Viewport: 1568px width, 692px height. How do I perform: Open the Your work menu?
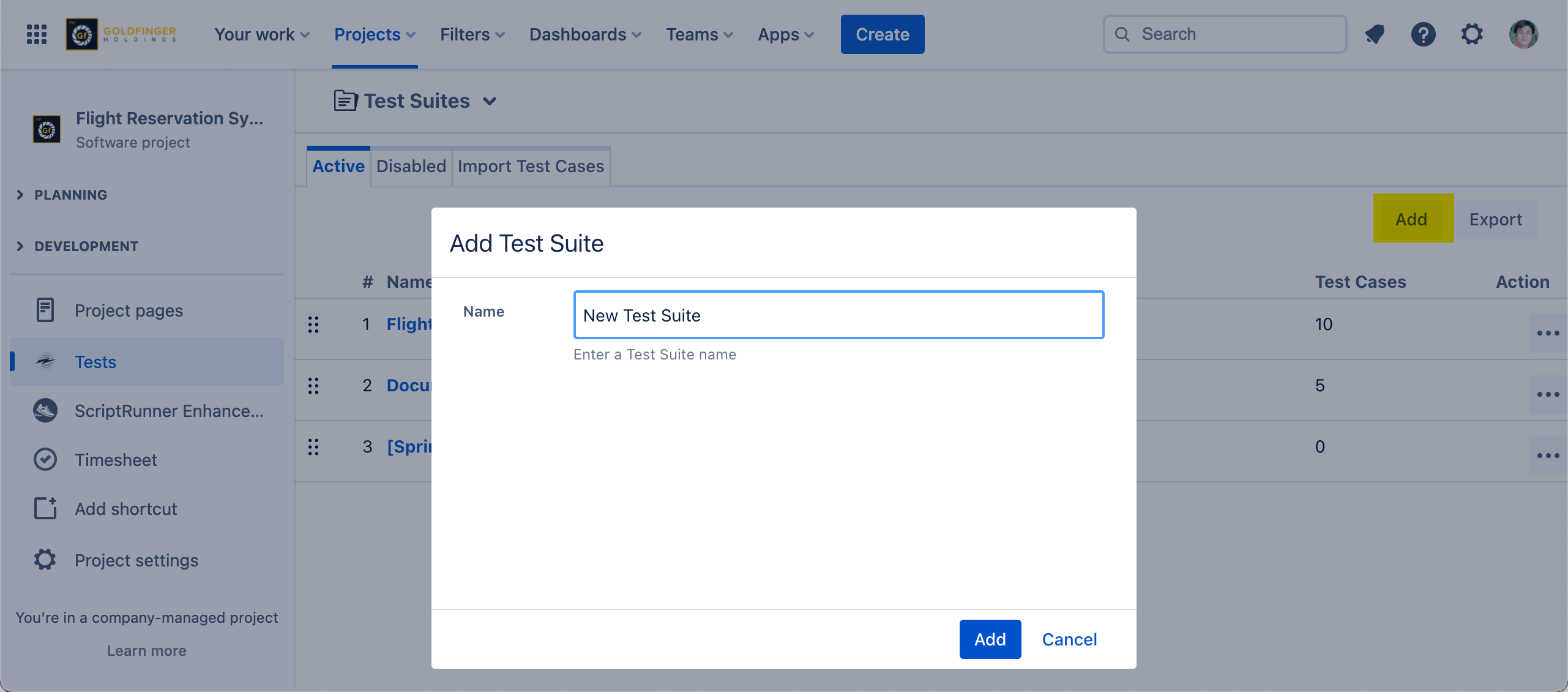pos(261,34)
